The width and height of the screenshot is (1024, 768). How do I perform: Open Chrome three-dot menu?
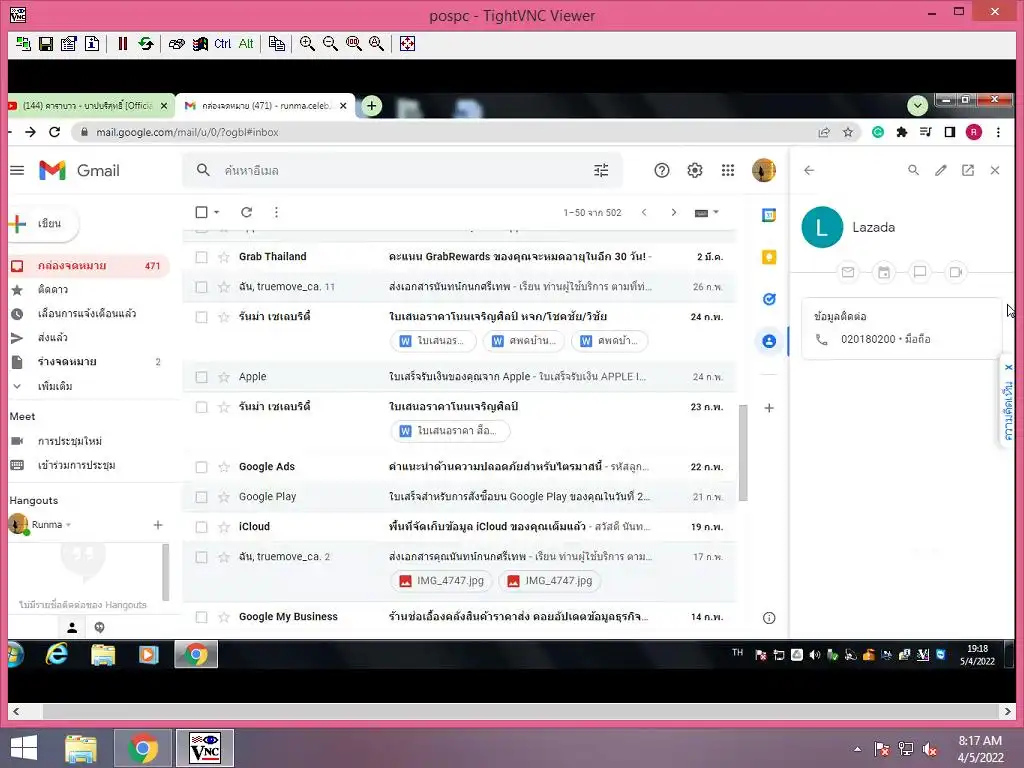(998, 133)
